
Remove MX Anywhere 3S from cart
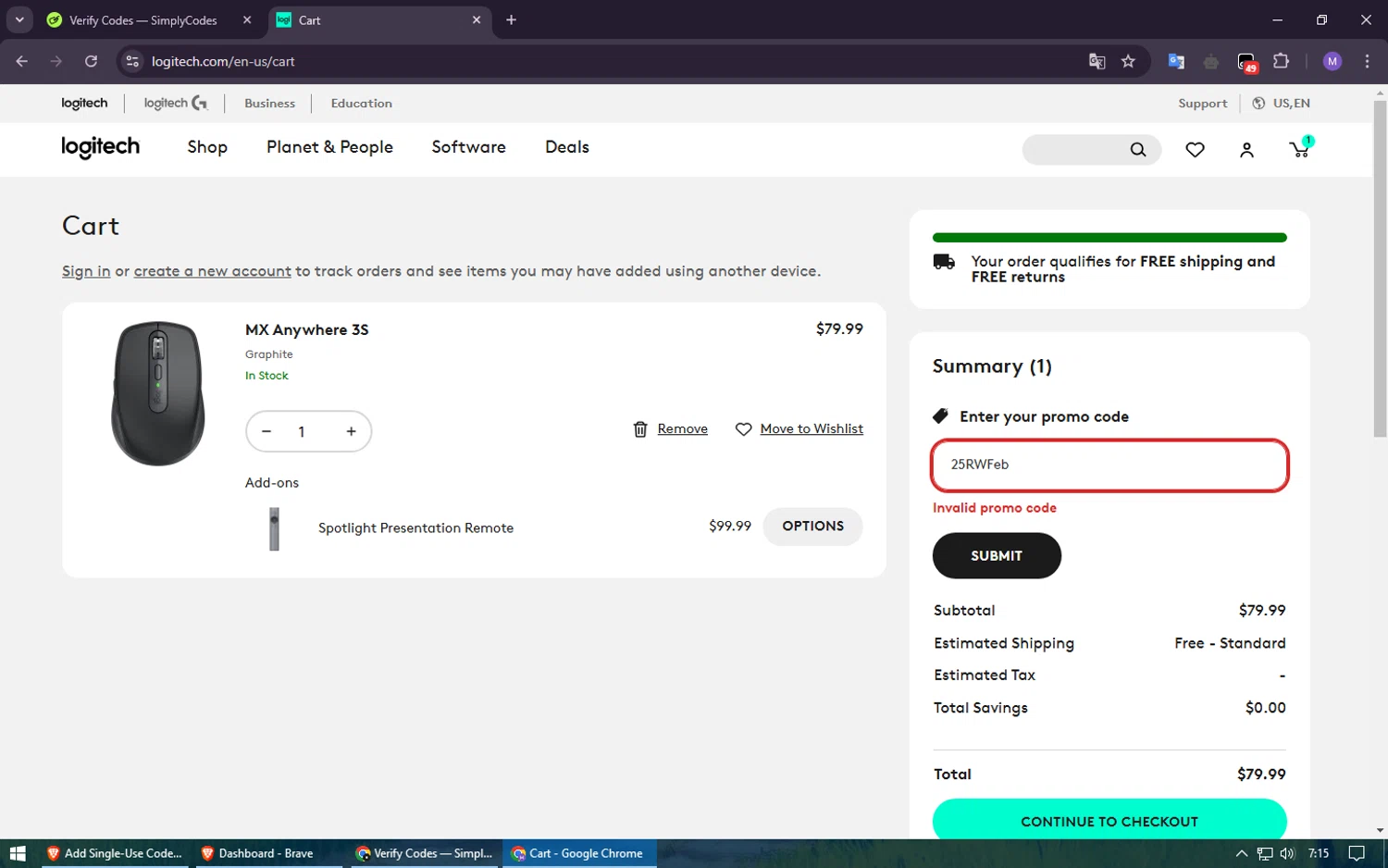(682, 429)
